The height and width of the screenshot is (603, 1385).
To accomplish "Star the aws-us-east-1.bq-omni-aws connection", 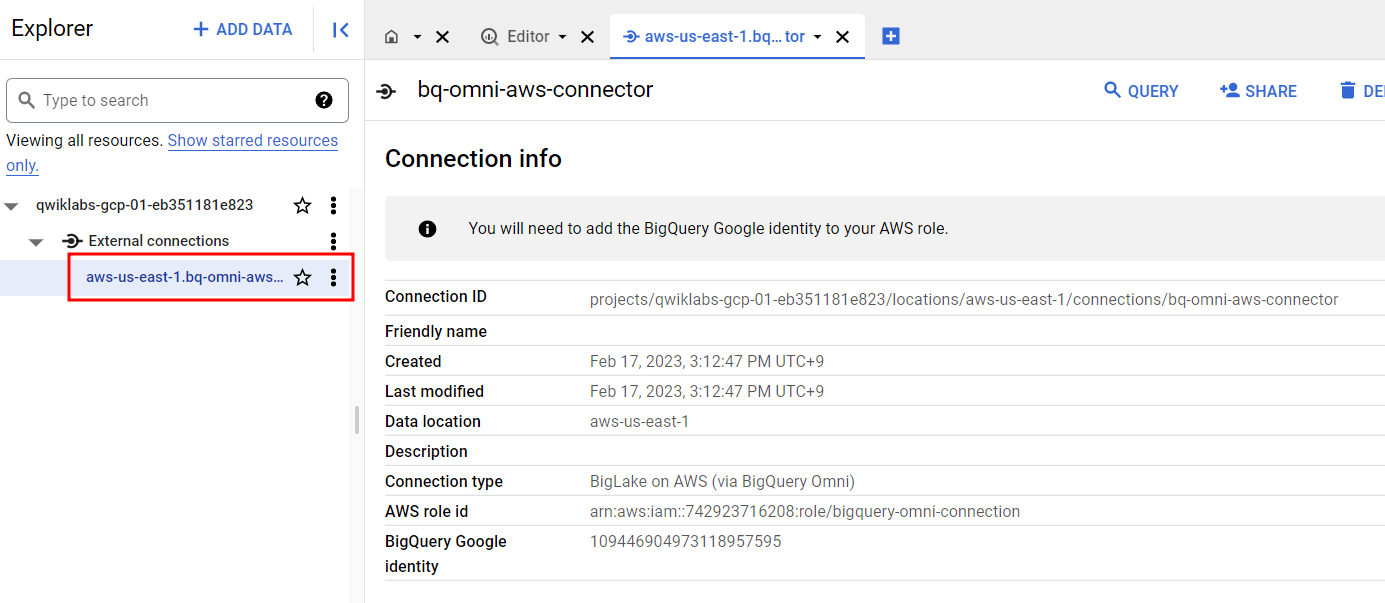I will click(302, 277).
